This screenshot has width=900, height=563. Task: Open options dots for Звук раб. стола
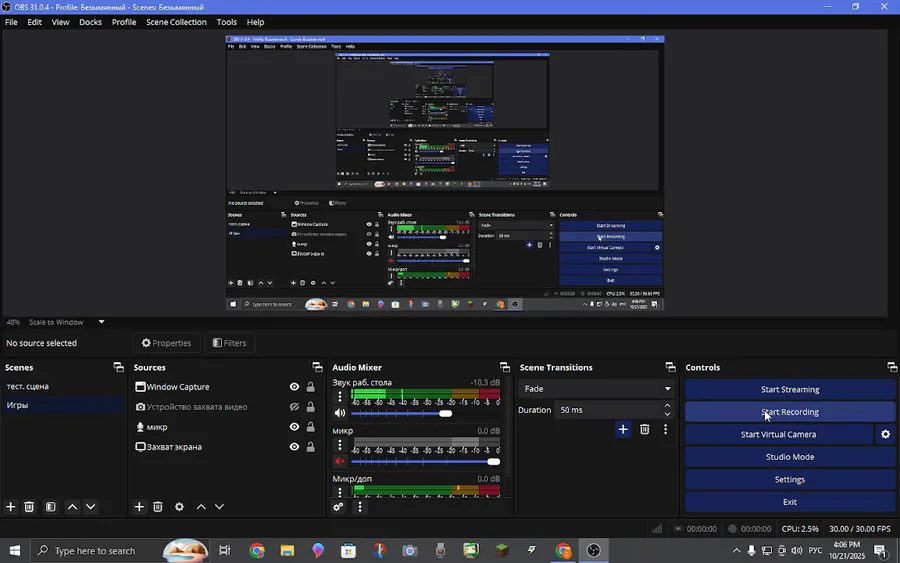[340, 397]
